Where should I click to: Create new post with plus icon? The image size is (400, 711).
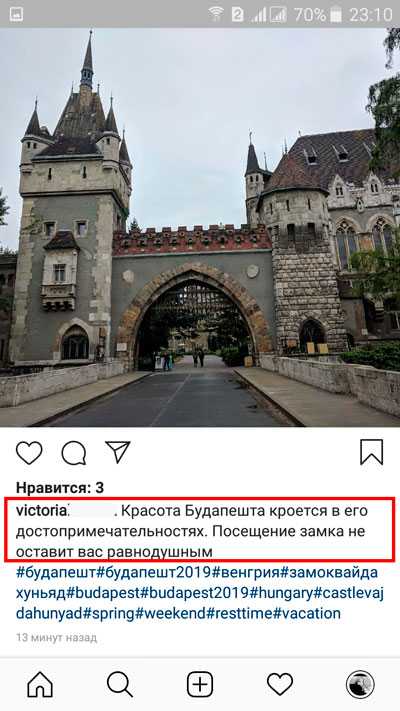coord(200,684)
